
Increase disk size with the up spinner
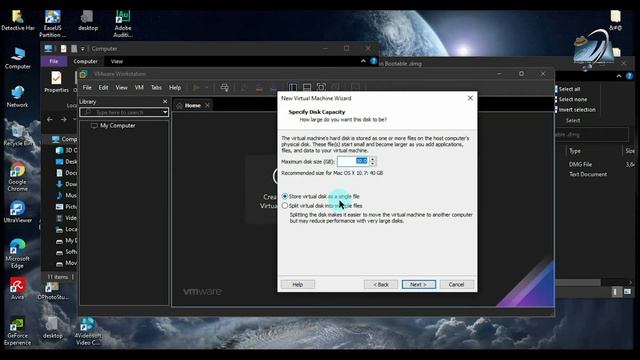point(372,159)
